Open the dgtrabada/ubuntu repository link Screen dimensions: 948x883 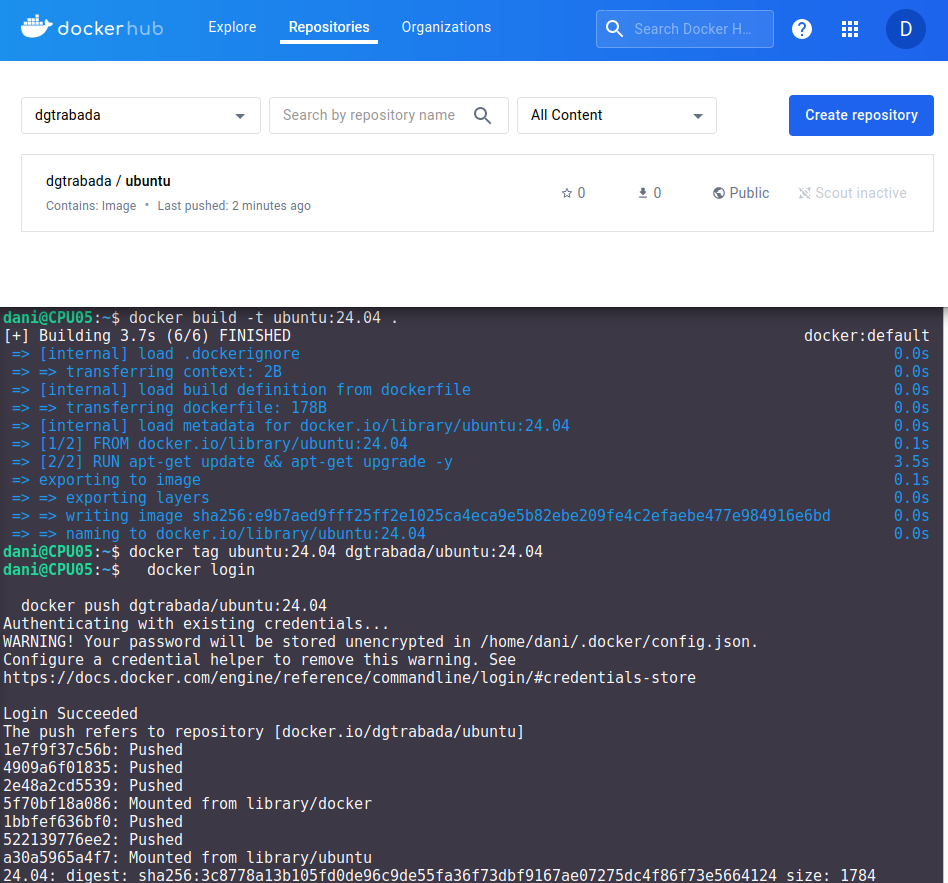click(108, 181)
